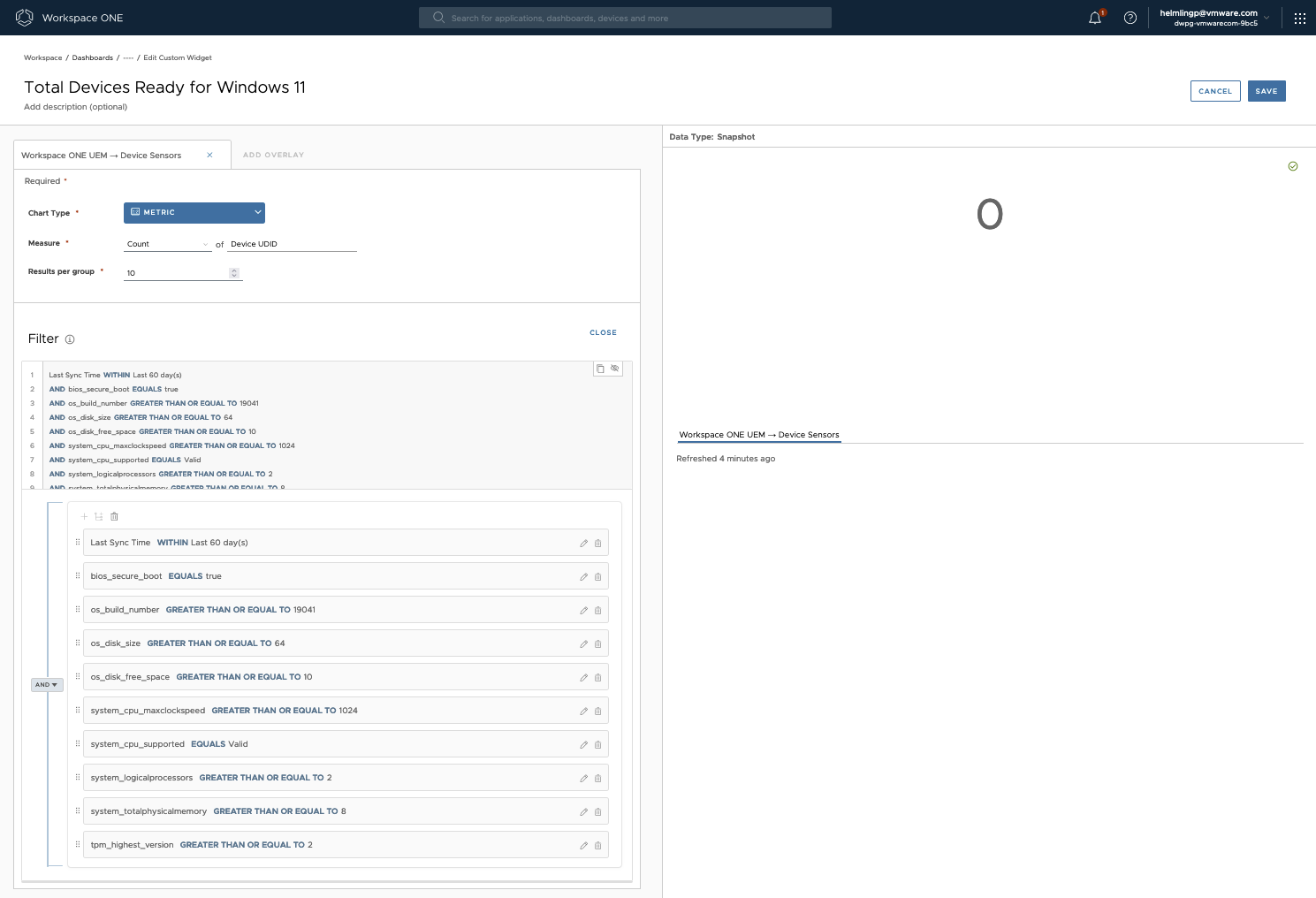Adjust Results per group stepper
The width and height of the screenshot is (1316, 898).
coord(234,273)
